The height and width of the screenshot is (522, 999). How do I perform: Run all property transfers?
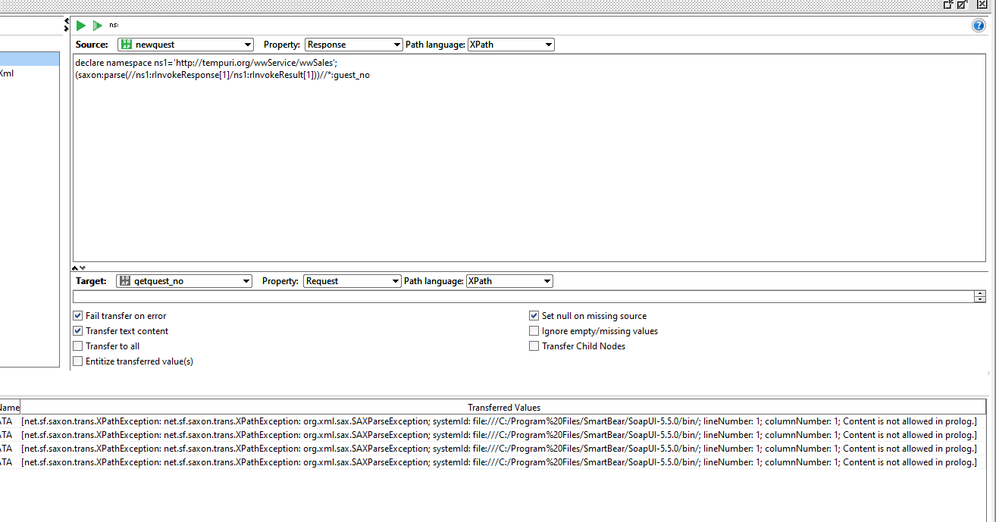coord(97,25)
